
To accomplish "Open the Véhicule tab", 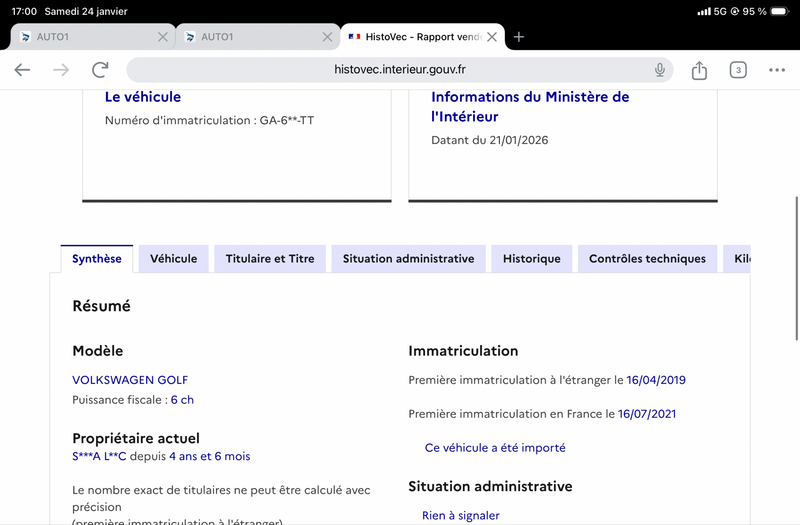I will click(174, 259).
